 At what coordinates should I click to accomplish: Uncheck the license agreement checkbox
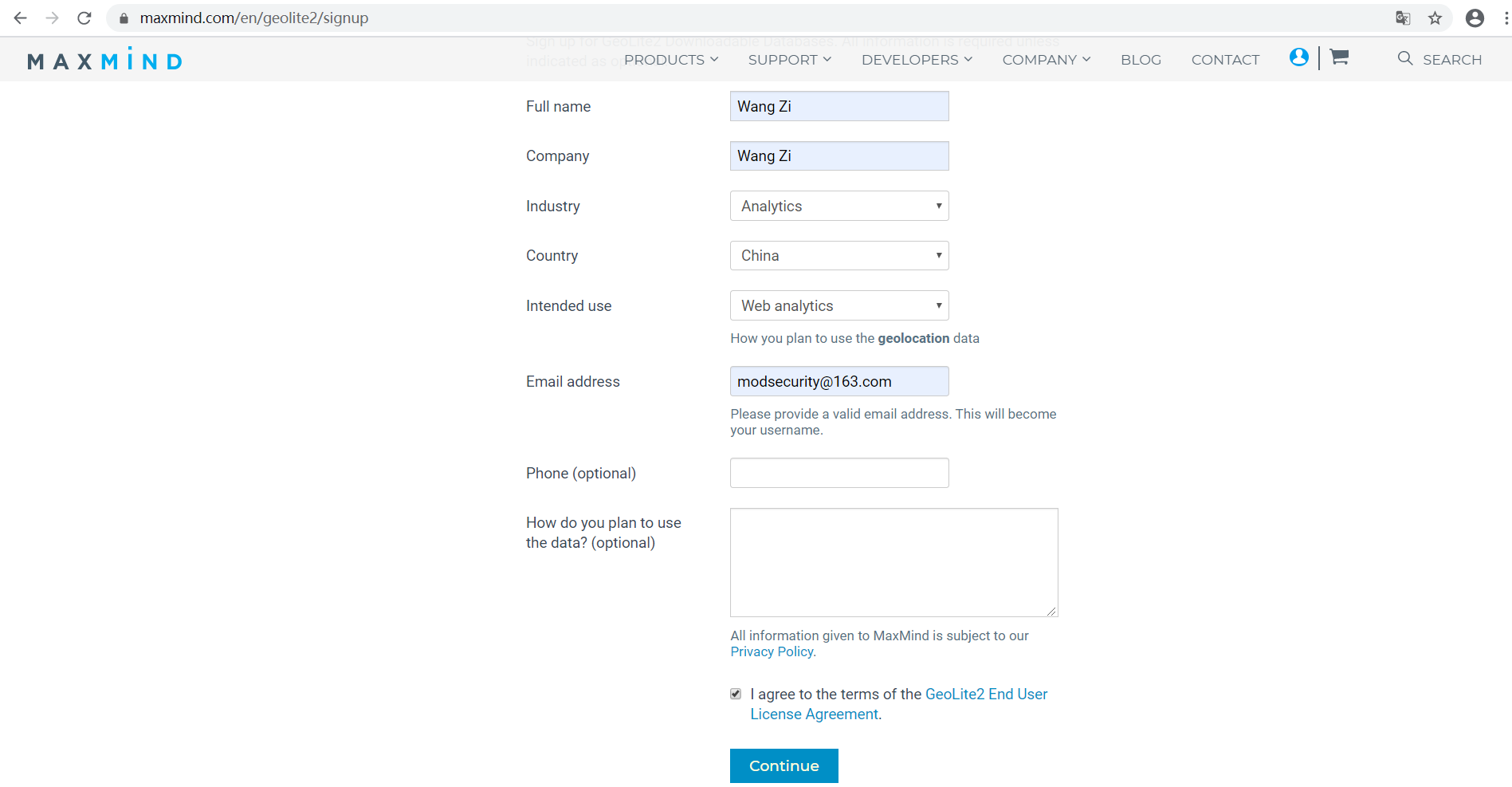pyautogui.click(x=736, y=694)
